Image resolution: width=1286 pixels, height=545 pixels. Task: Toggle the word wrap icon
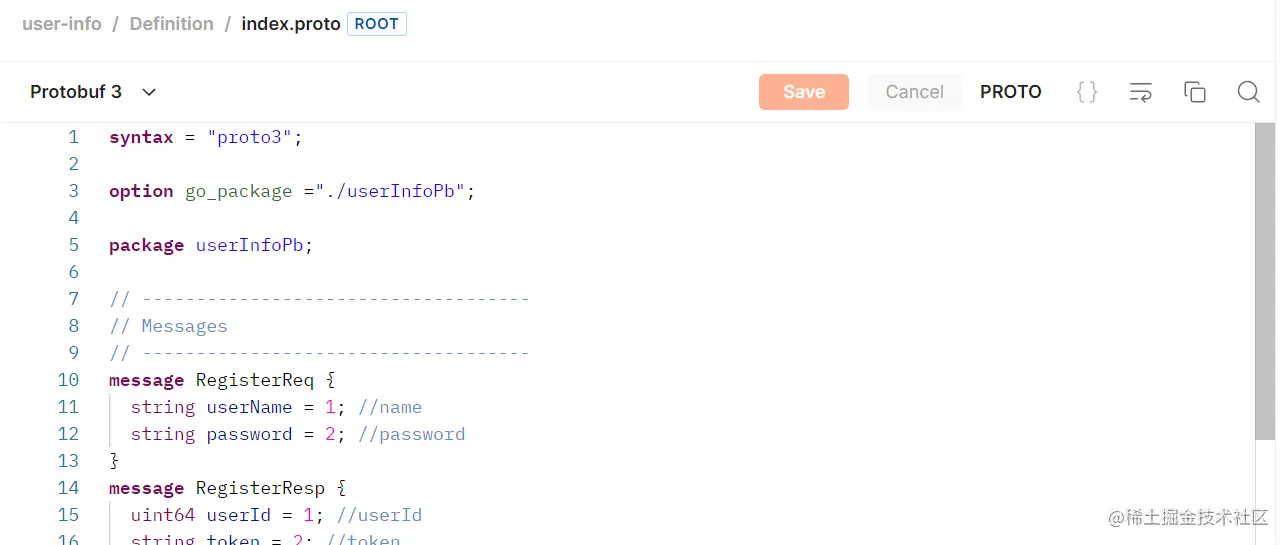tap(1141, 92)
